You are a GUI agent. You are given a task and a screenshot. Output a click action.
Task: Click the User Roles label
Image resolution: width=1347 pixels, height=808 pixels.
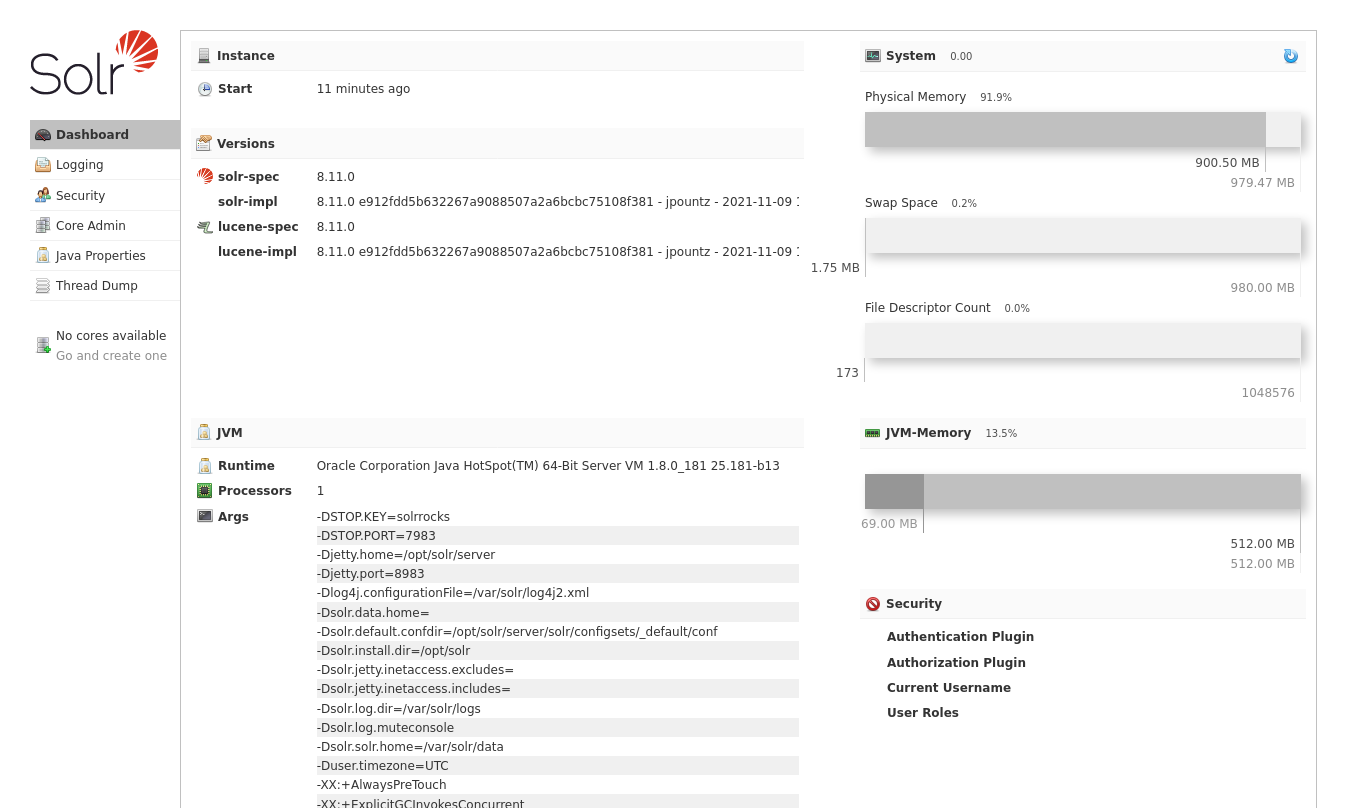pos(923,713)
